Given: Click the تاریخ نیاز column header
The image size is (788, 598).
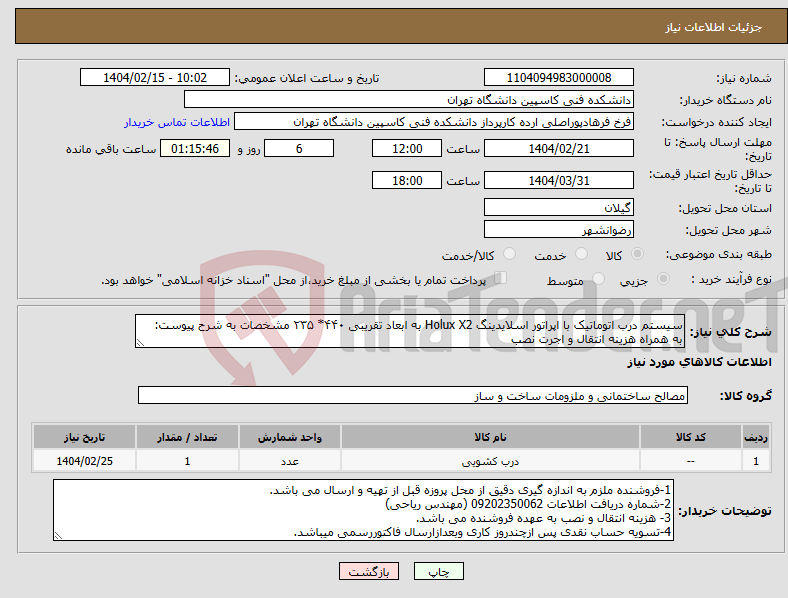Looking at the screenshot, I should click(84, 437).
